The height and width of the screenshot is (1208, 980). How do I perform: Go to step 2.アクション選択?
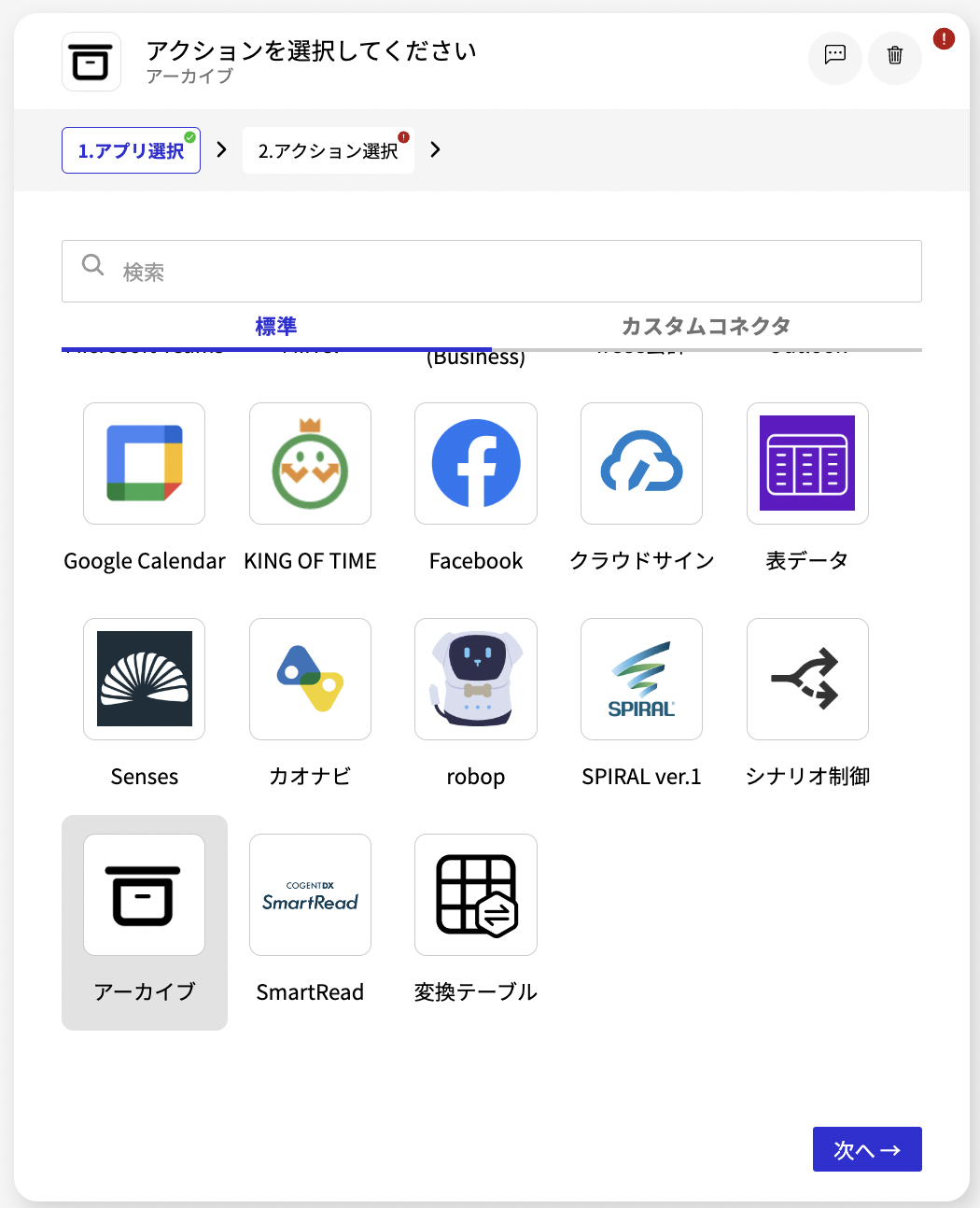329,150
